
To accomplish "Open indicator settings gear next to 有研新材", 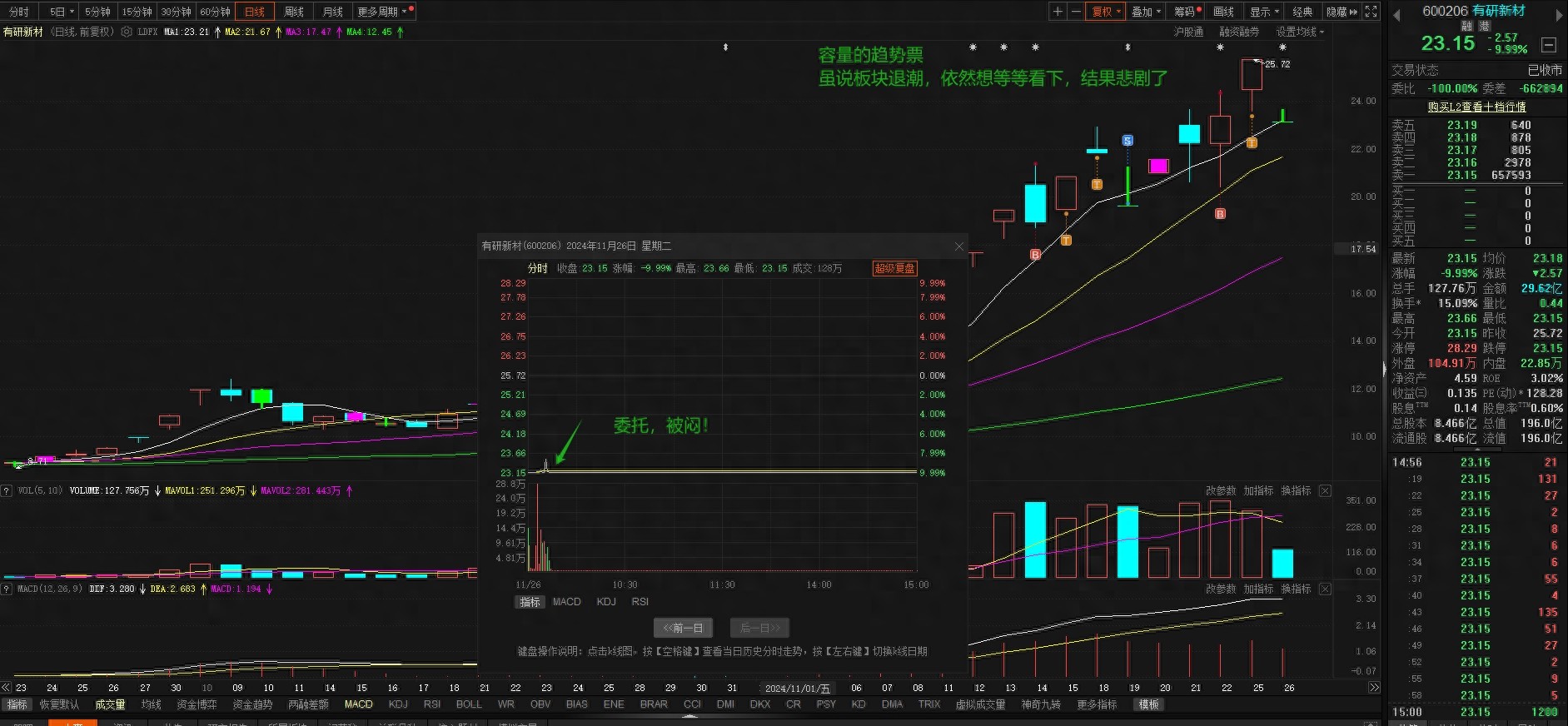I will pos(127,32).
